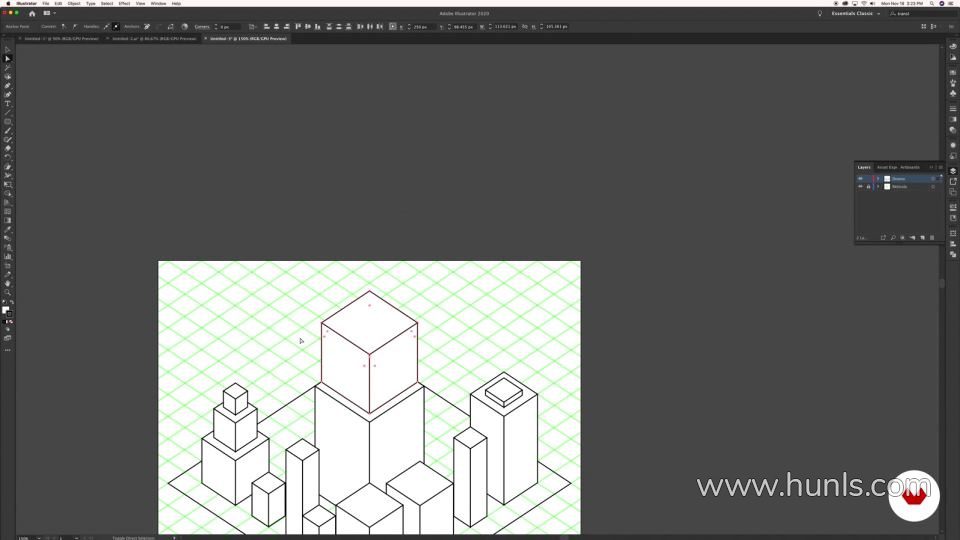The image size is (960, 540).
Task: Switch to document tab at 50%
Action: coord(60,39)
